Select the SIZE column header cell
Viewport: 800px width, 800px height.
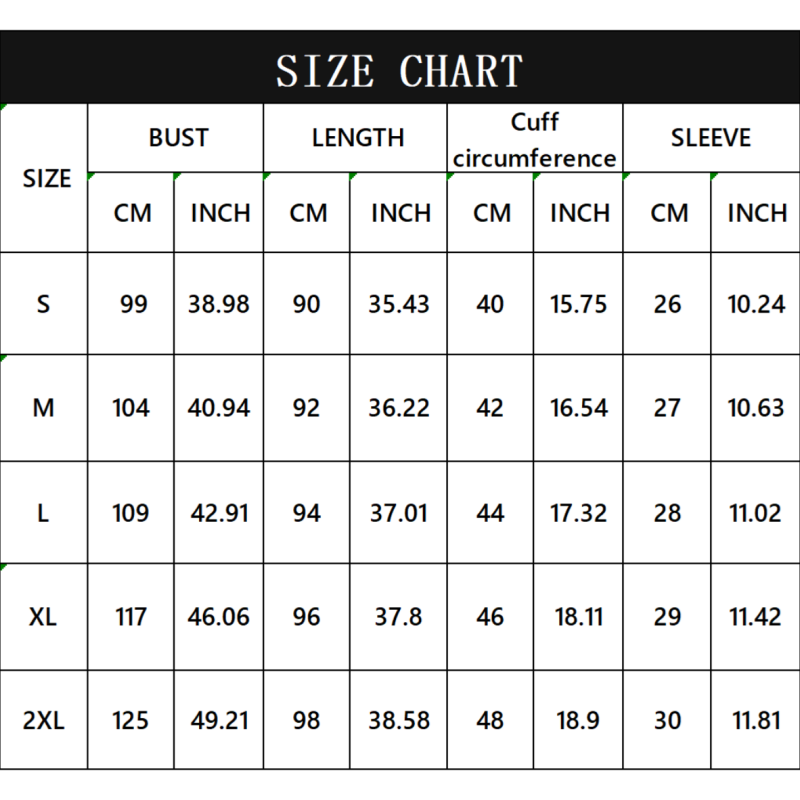point(46,178)
